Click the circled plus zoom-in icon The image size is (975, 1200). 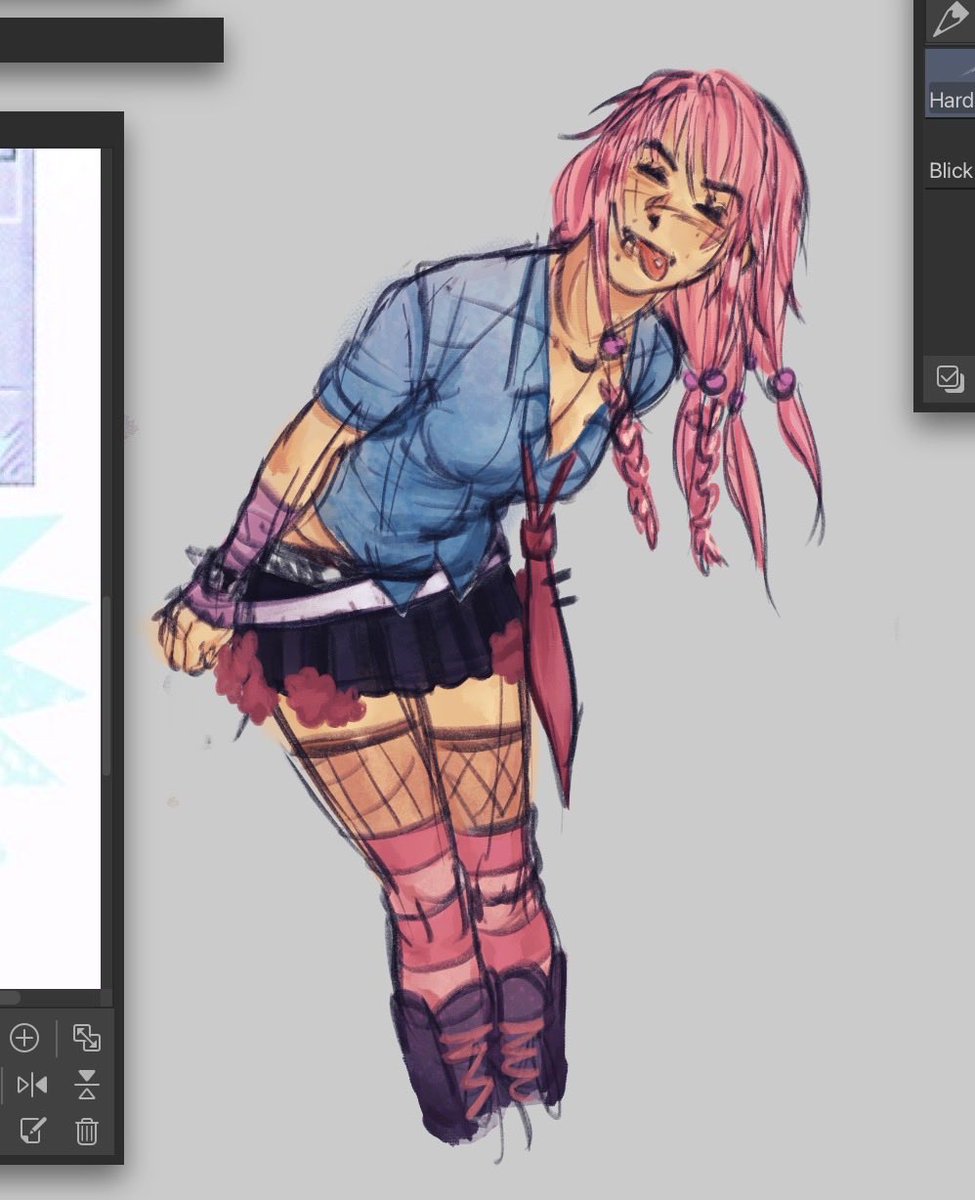tap(24, 1038)
